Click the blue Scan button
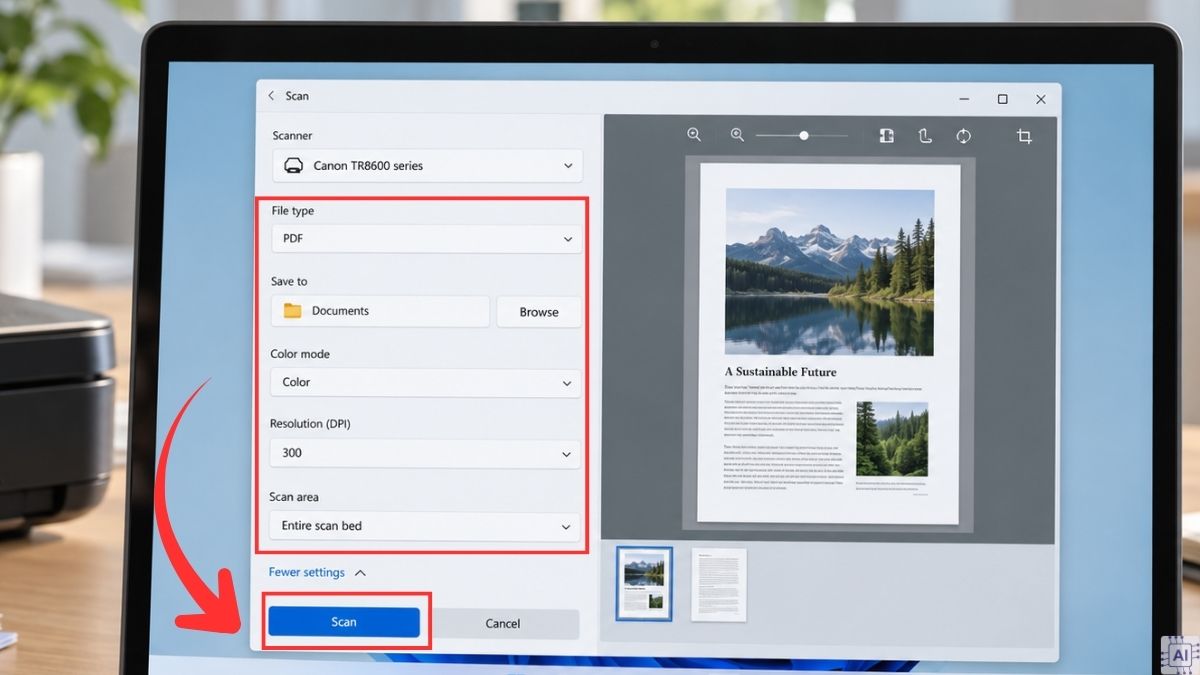1200x675 pixels. 343,622
